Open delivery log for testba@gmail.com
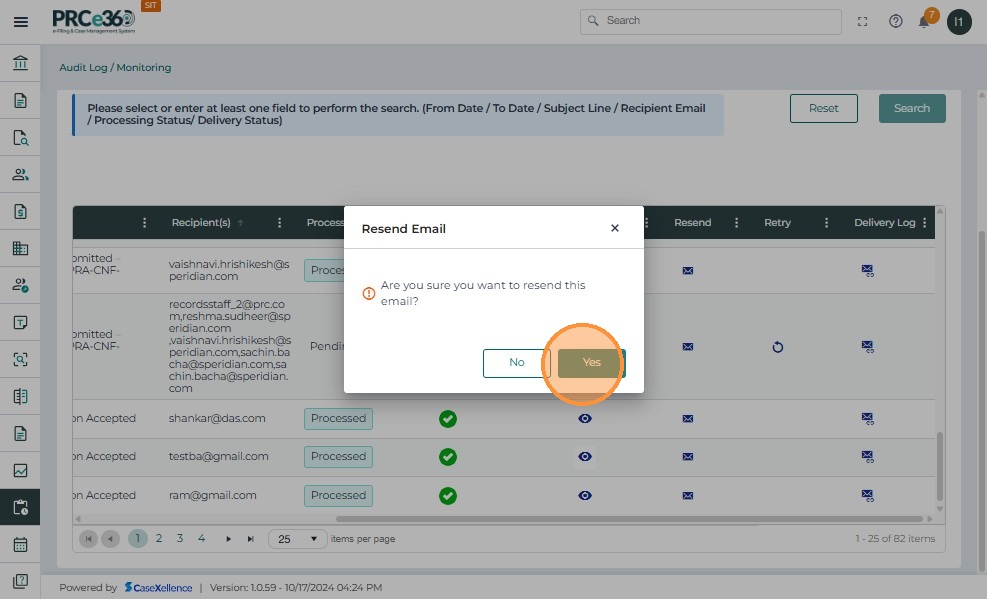Screen dimensions: 987x599 pos(867,457)
